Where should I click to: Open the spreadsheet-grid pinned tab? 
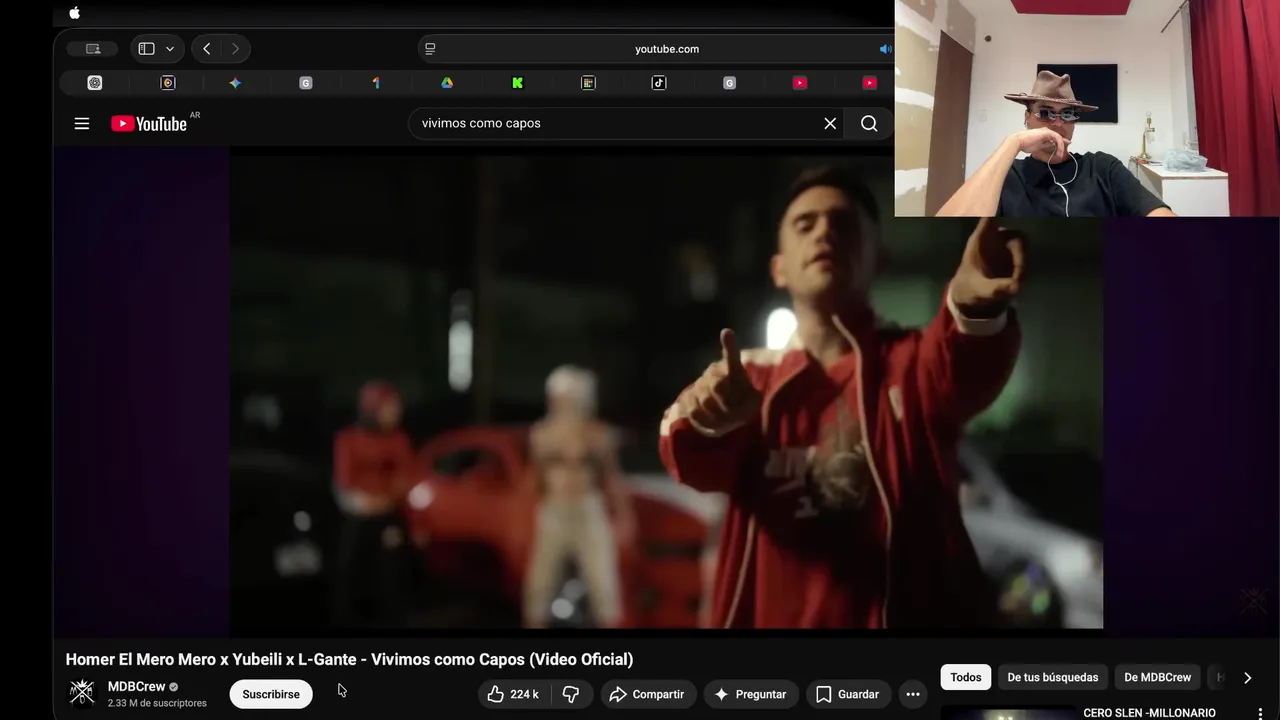[588, 83]
